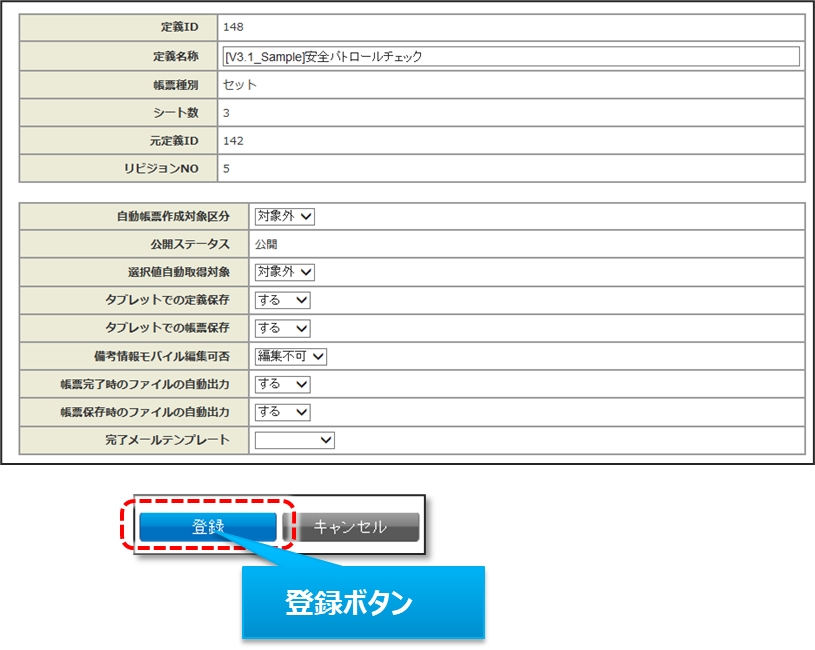815x650 pixels.
Task: Click the gray キャンセル button
Action: (x=351, y=527)
